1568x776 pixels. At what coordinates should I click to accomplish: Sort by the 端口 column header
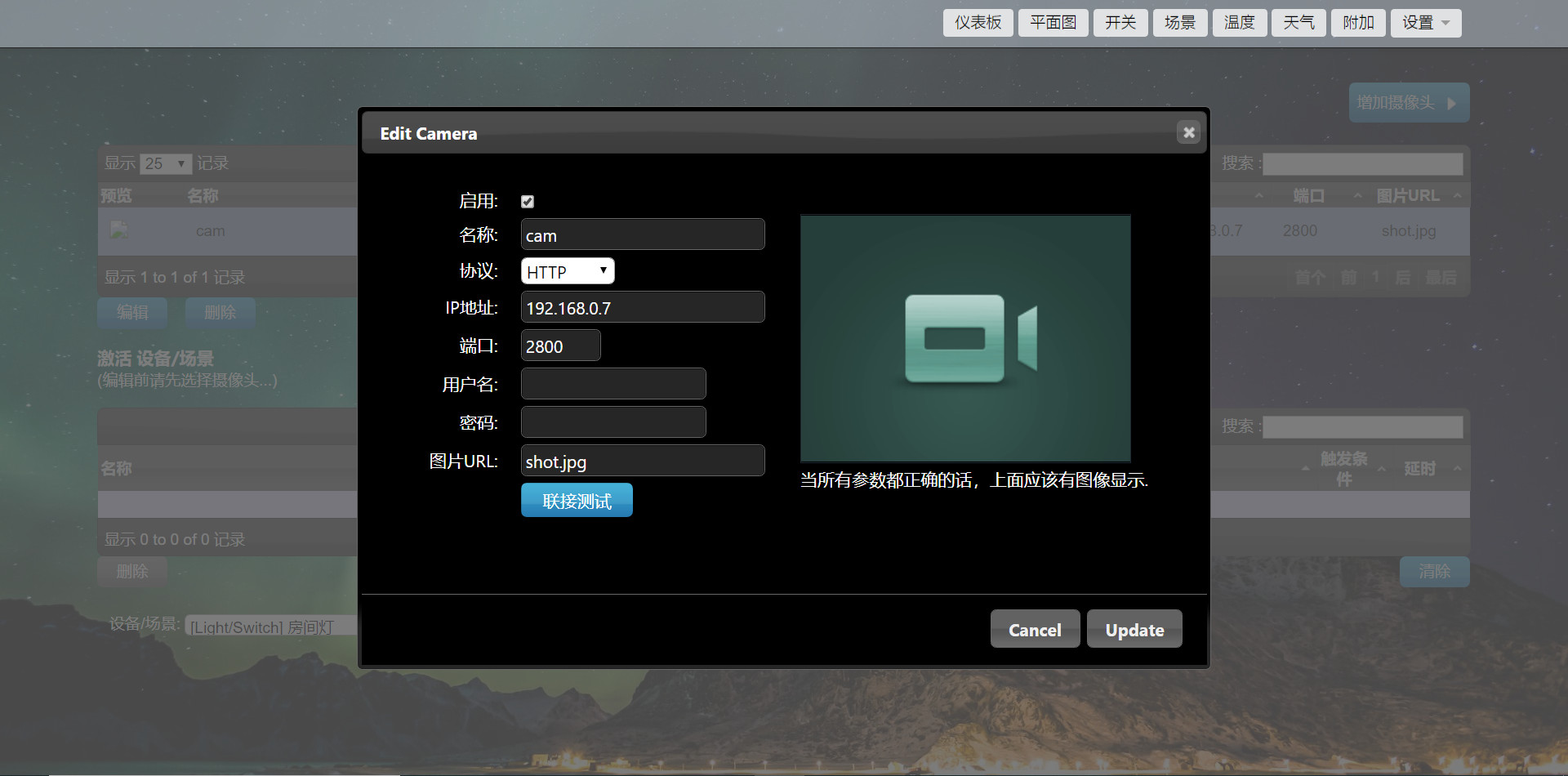[1308, 195]
